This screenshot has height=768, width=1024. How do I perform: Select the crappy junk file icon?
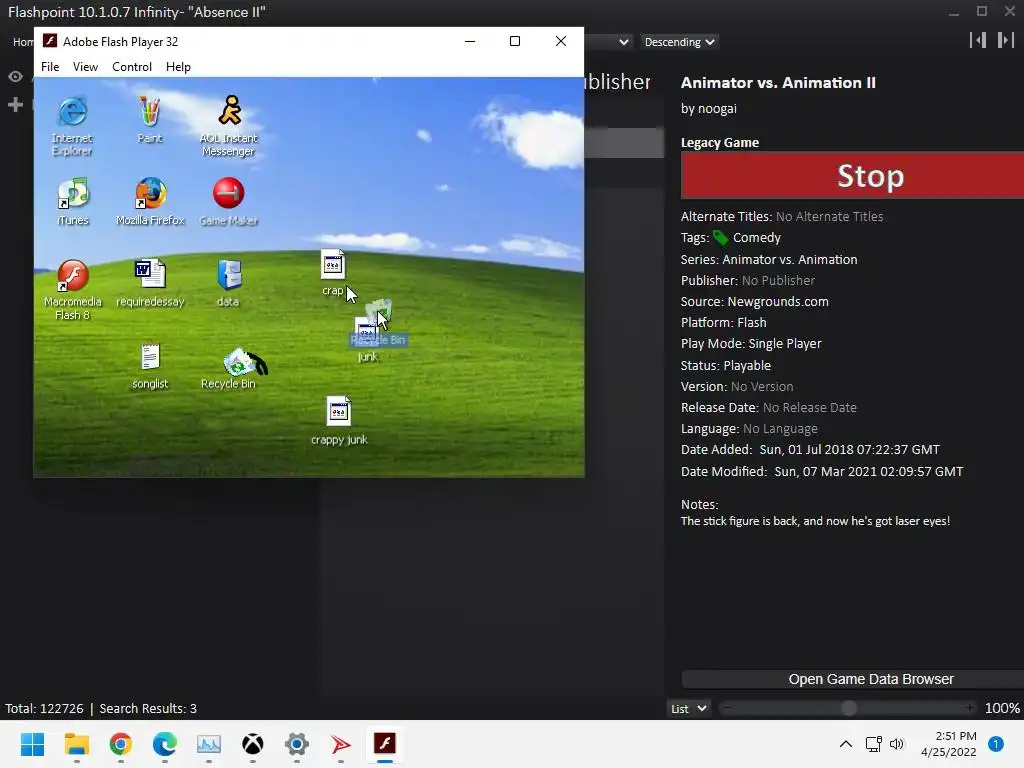click(x=339, y=412)
